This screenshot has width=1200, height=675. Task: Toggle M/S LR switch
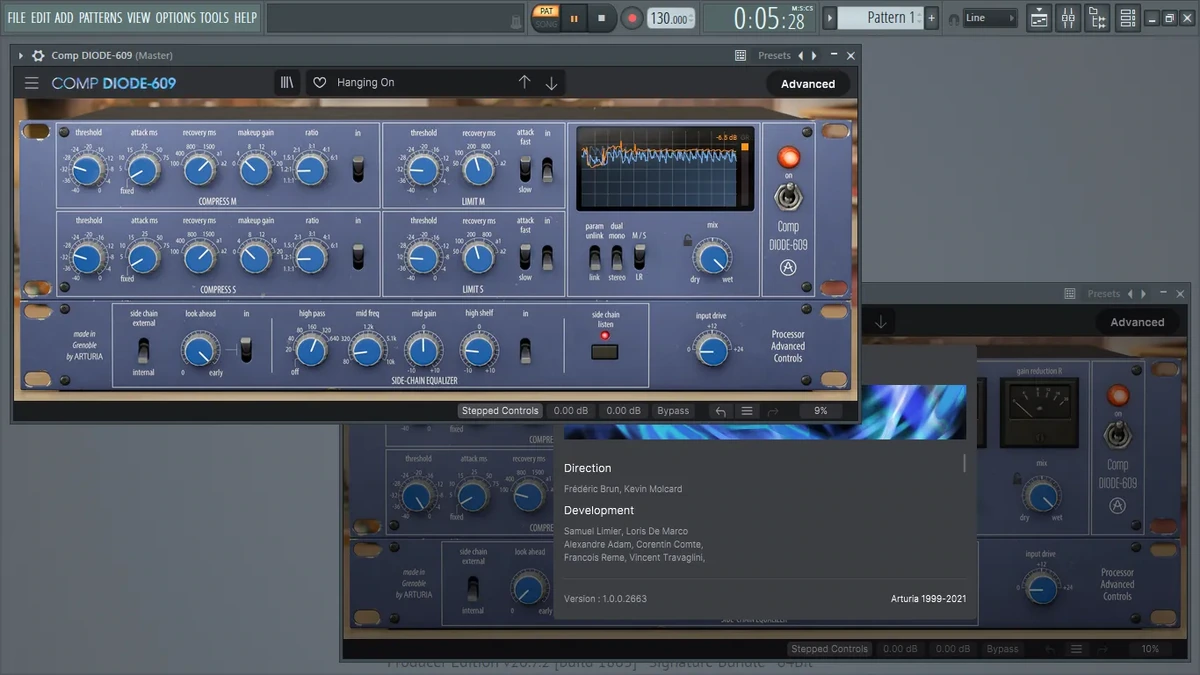coord(639,257)
